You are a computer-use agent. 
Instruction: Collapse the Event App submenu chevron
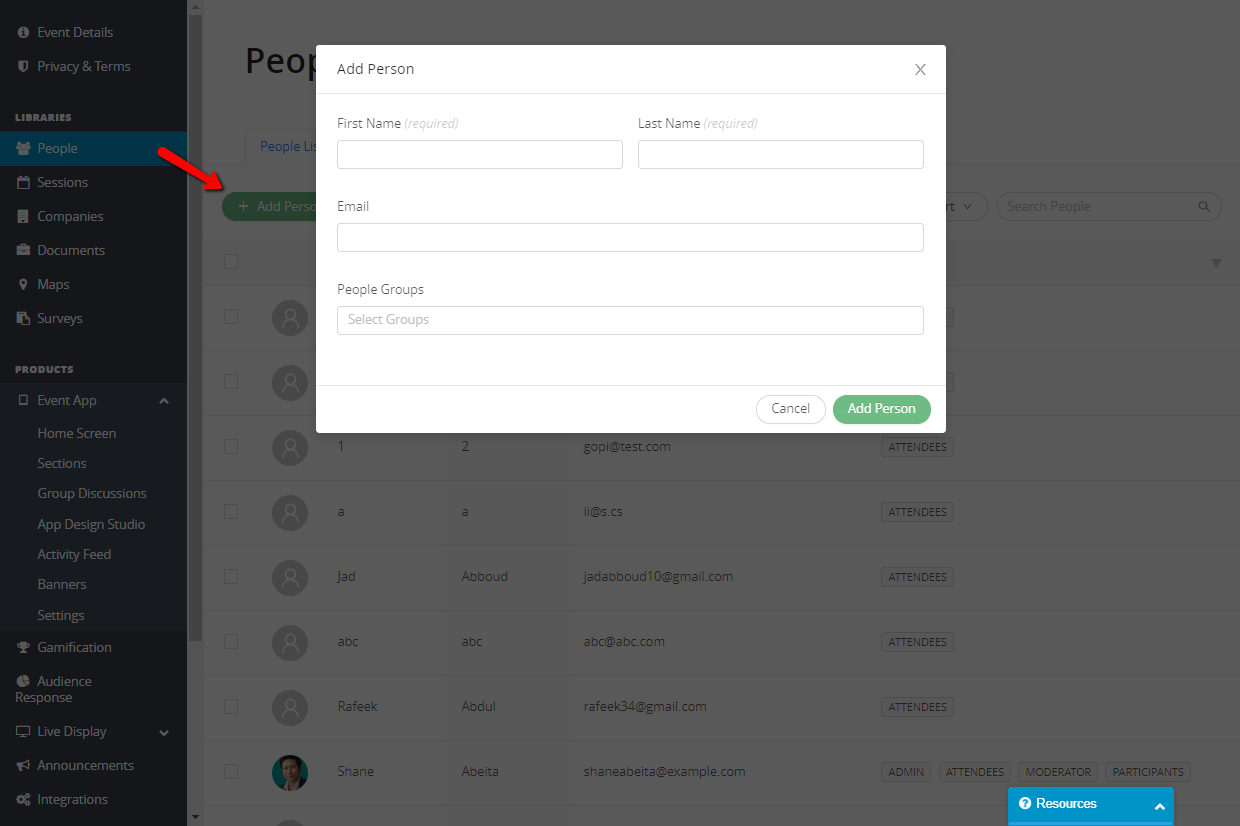[x=164, y=401]
